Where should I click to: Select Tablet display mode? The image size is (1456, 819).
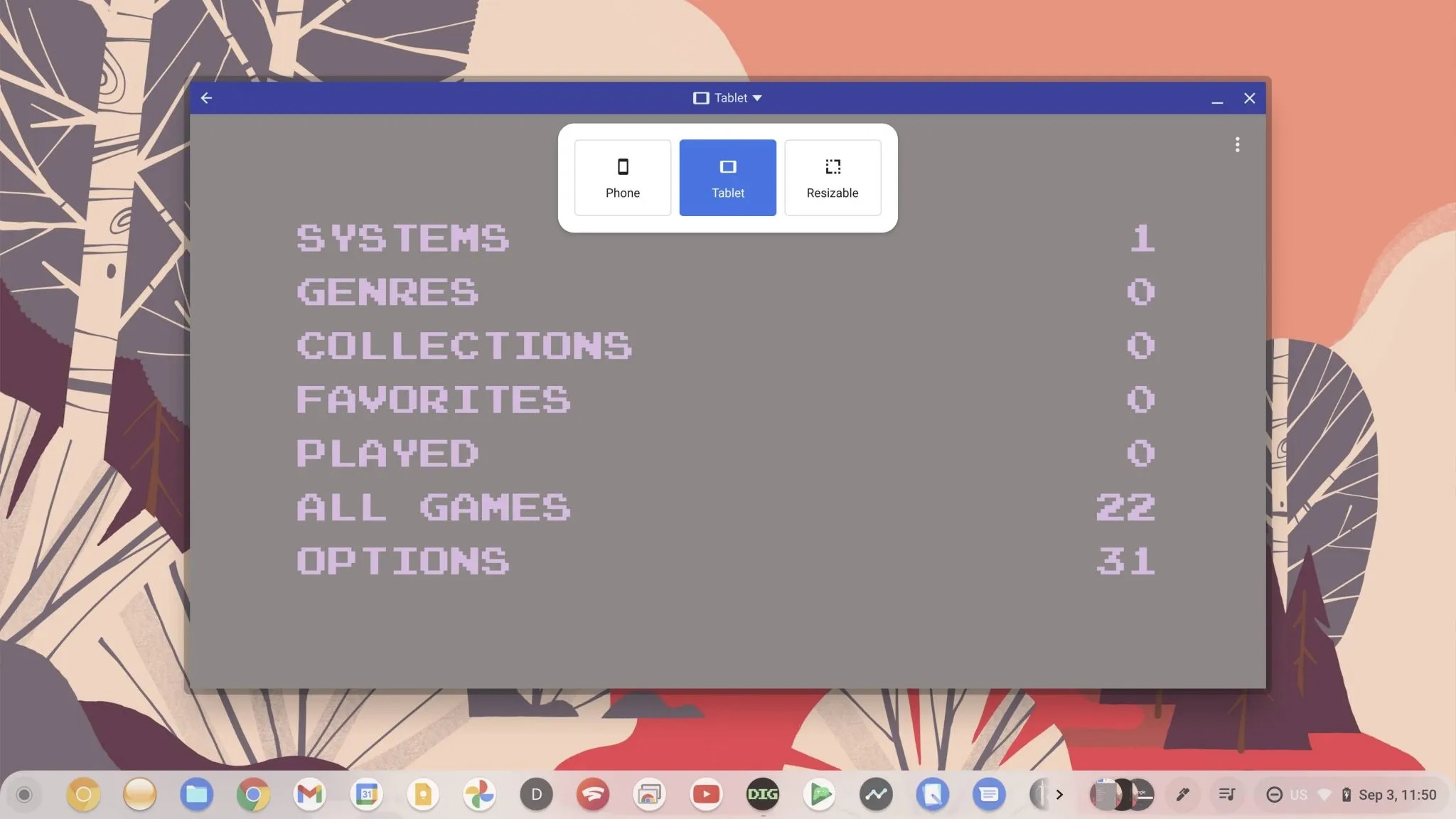(727, 178)
